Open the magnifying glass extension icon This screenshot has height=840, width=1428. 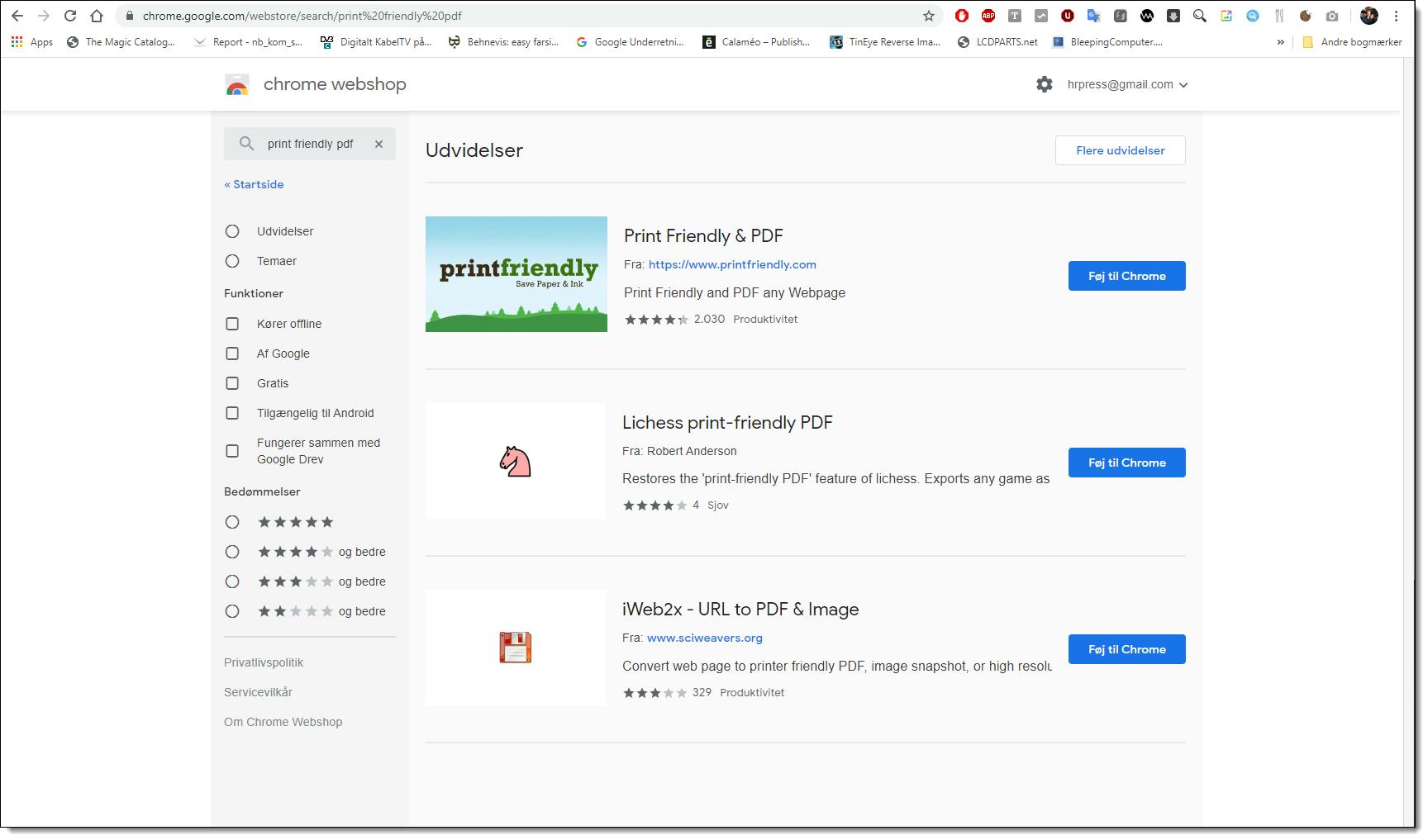click(x=1200, y=16)
